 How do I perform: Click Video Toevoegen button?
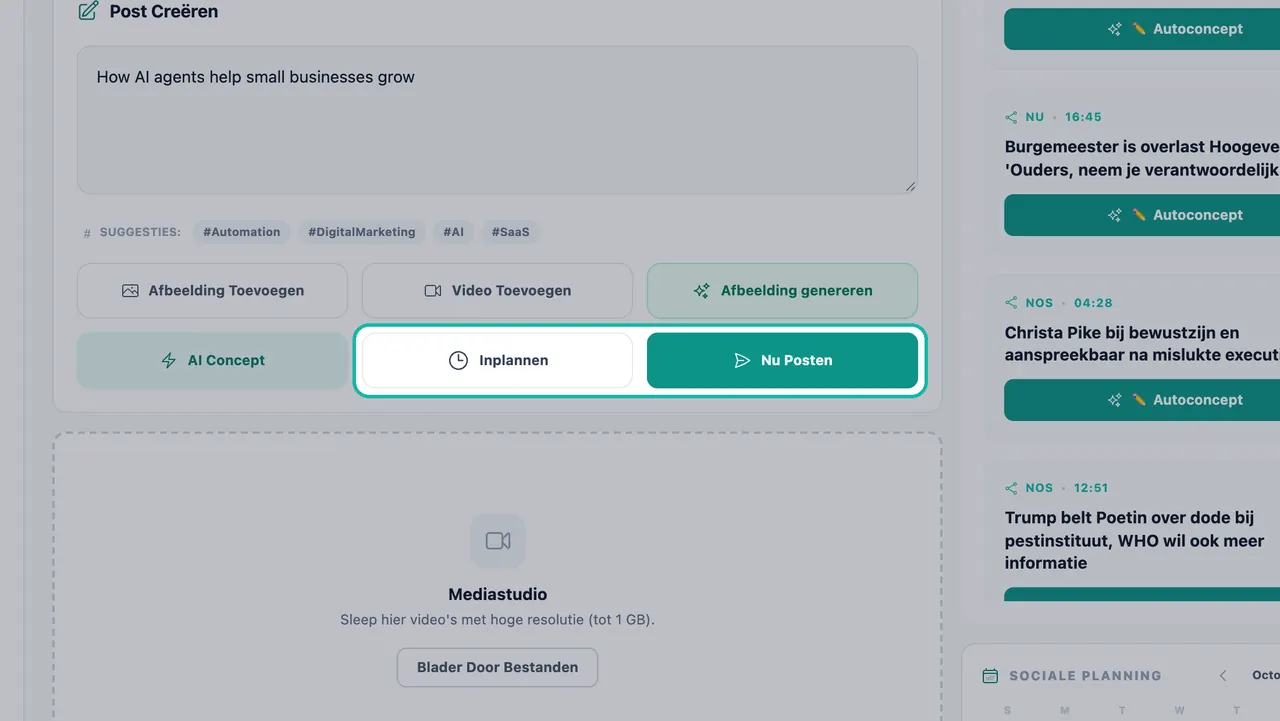(497, 291)
